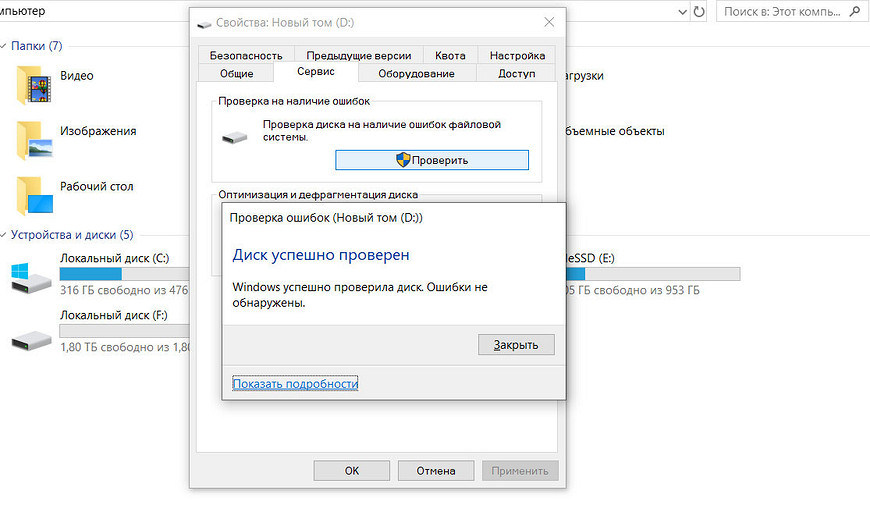Screen dimensions: 870x512
Task: Click the search field Поиск в: Этот компьютер
Action: (780, 12)
